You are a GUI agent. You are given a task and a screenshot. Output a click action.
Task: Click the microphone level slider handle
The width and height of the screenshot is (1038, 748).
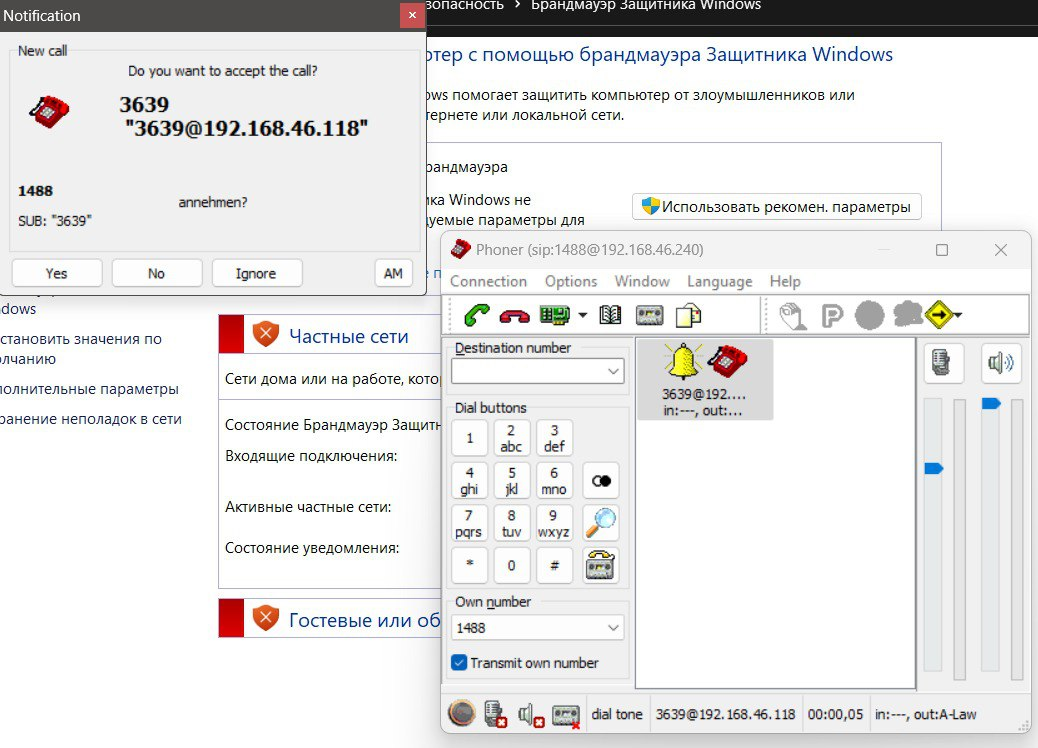click(933, 469)
